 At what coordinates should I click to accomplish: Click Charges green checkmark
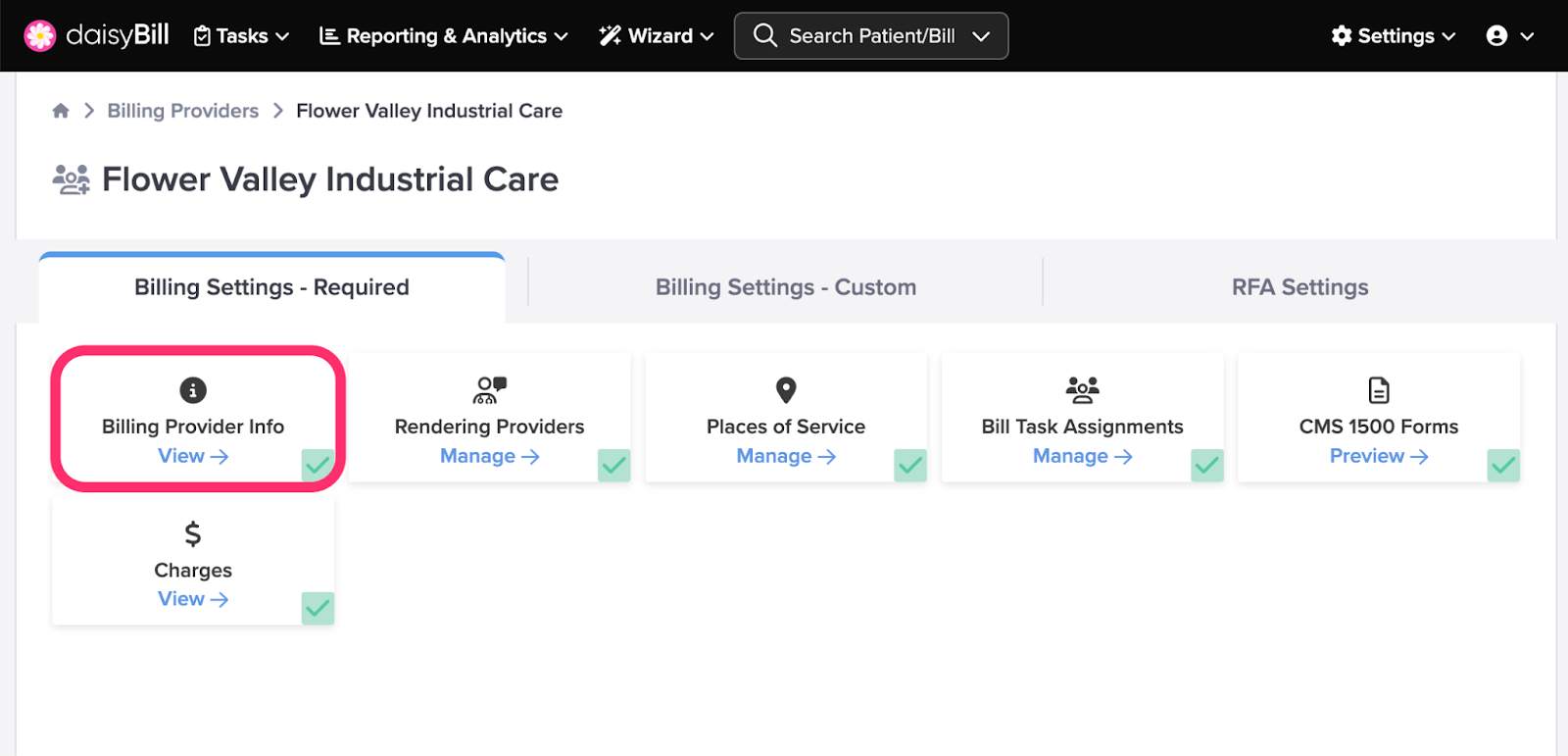[x=318, y=608]
